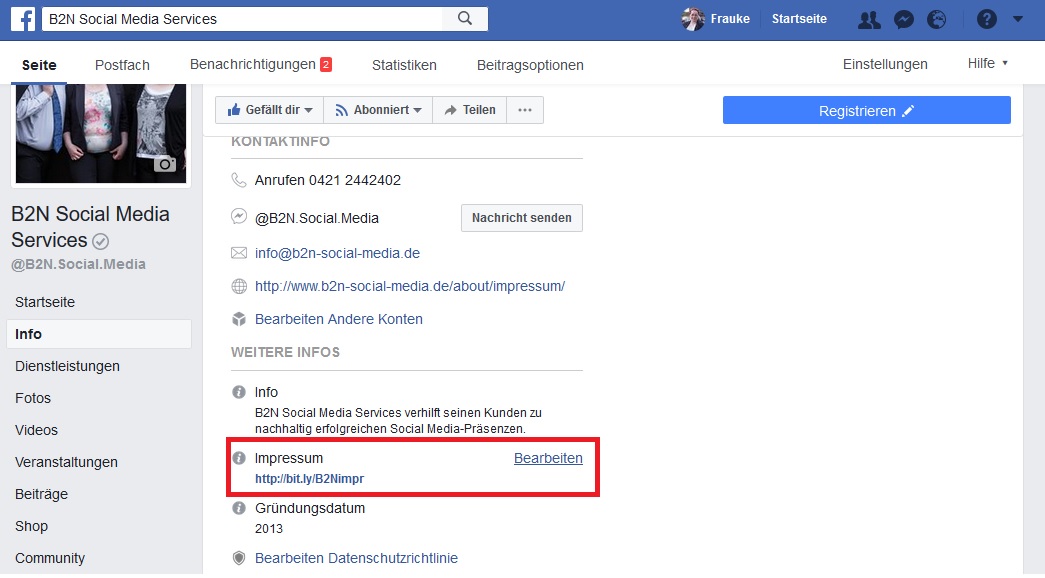Click the Facebook logo icon

coord(23,19)
